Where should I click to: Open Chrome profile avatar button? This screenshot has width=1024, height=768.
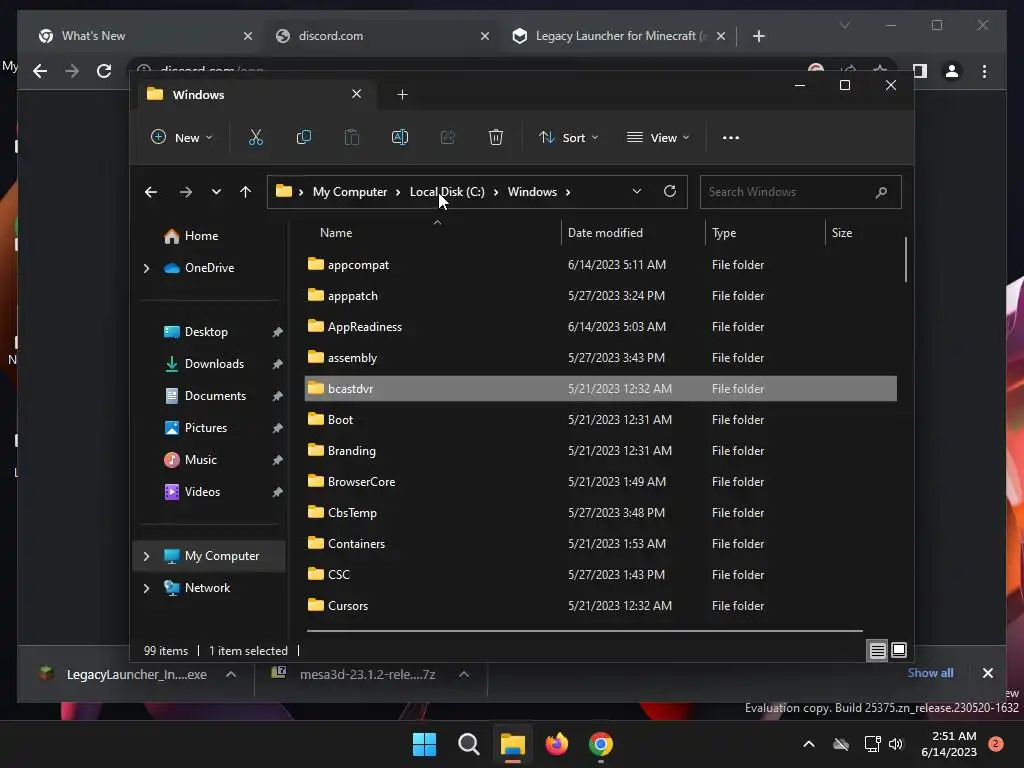click(x=952, y=71)
